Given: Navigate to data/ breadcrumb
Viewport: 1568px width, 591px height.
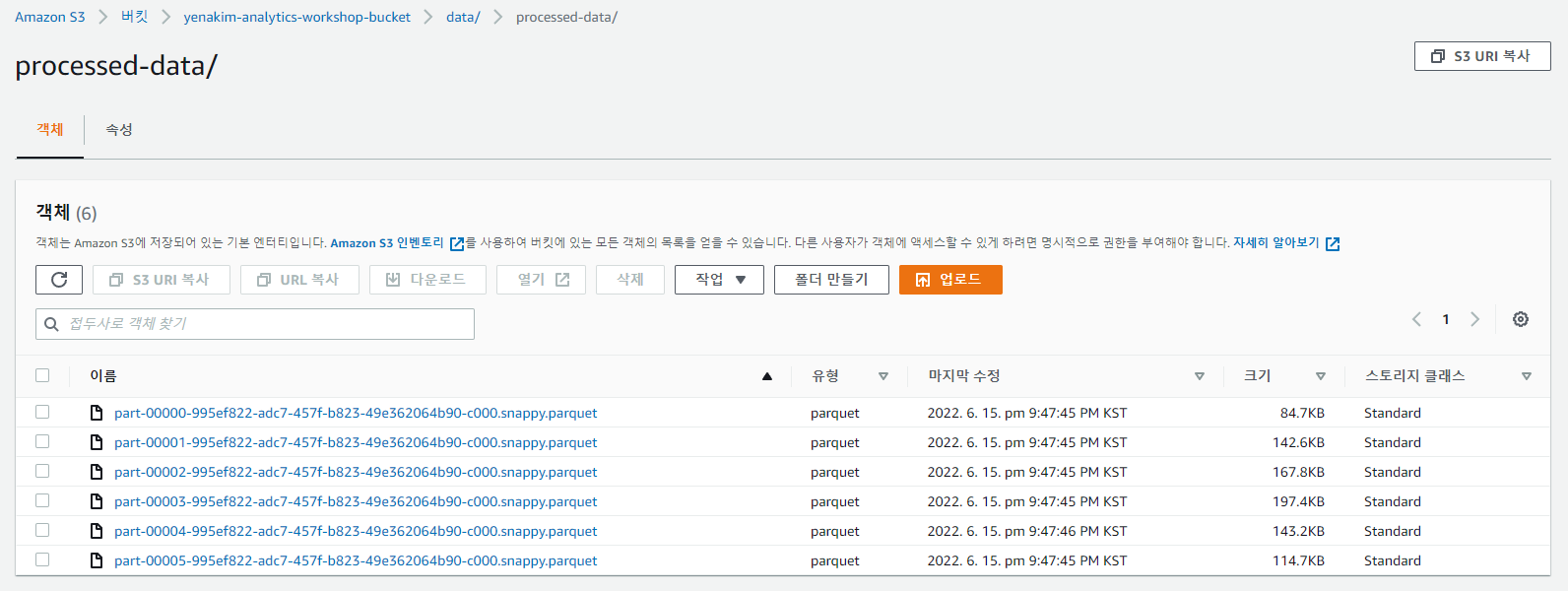Looking at the screenshot, I should (463, 17).
